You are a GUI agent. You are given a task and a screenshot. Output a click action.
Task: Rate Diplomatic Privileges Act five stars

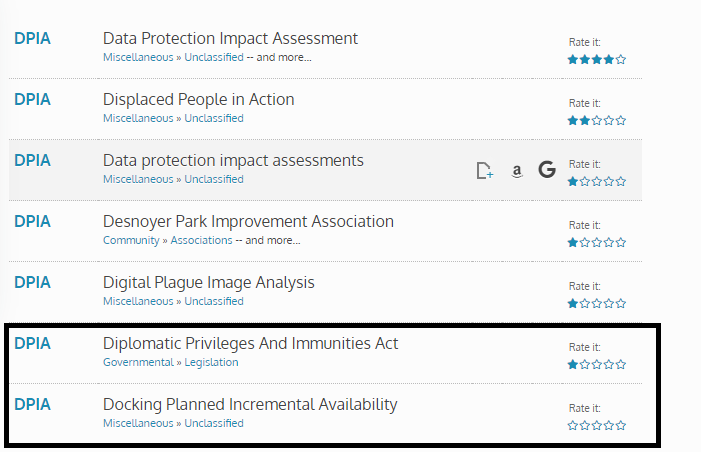(621, 364)
